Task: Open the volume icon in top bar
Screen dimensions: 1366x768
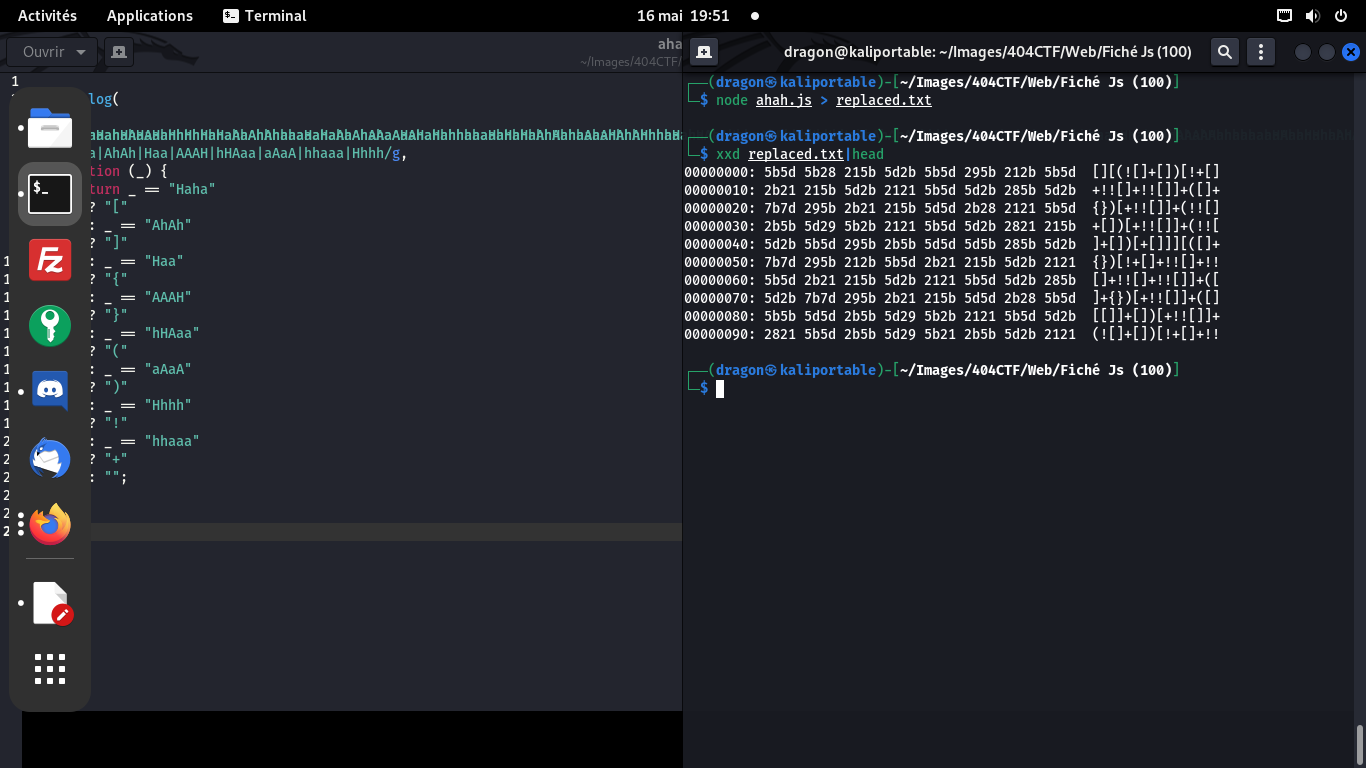Action: (1313, 16)
